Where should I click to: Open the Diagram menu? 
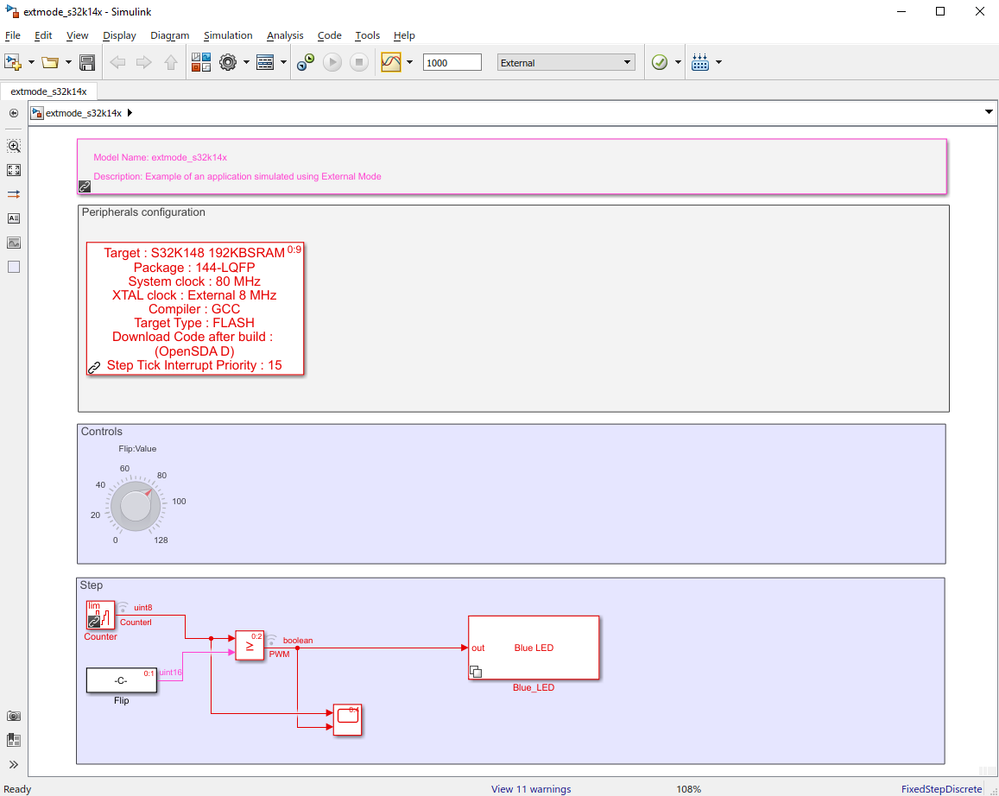click(169, 36)
